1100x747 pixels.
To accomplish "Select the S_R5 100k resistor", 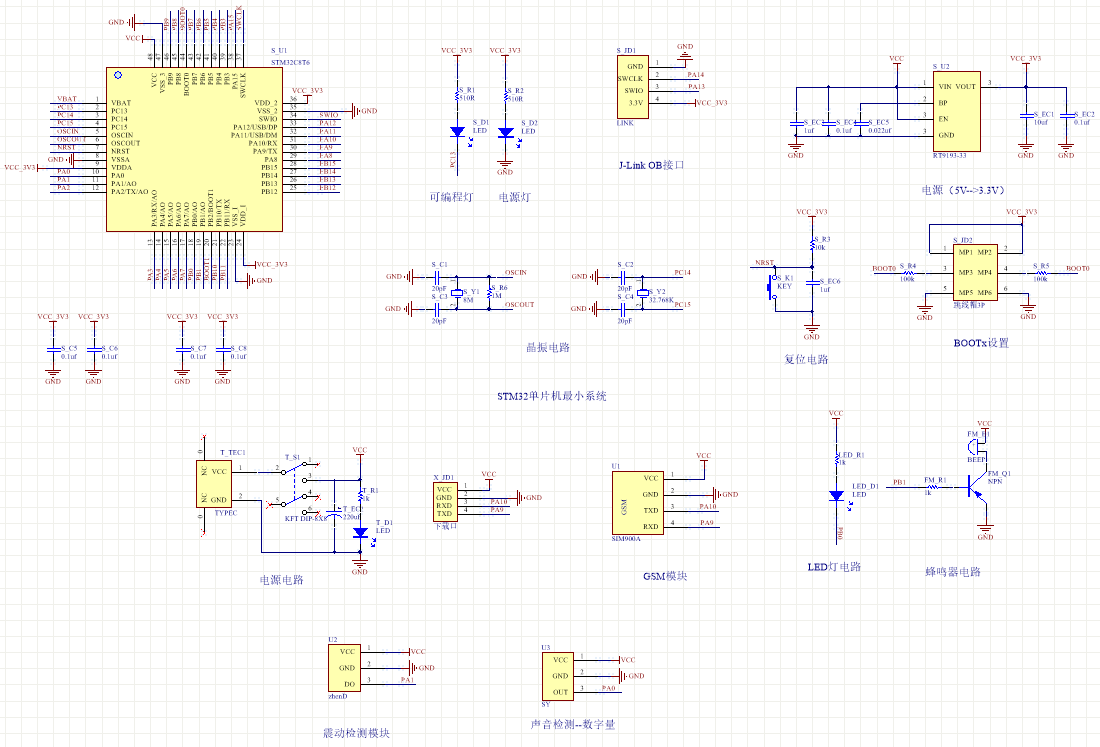I will coord(1041,273).
